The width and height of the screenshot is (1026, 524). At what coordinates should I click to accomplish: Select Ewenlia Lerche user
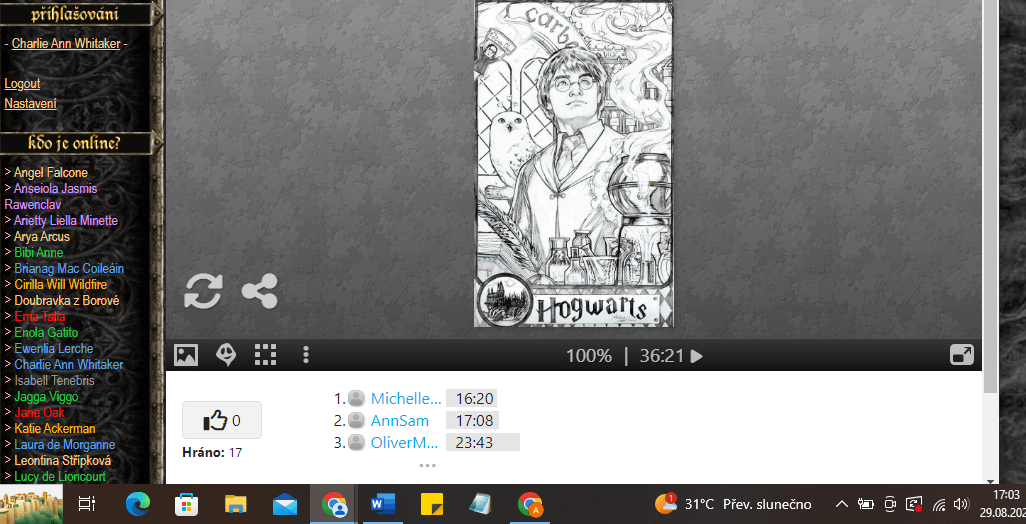point(54,349)
